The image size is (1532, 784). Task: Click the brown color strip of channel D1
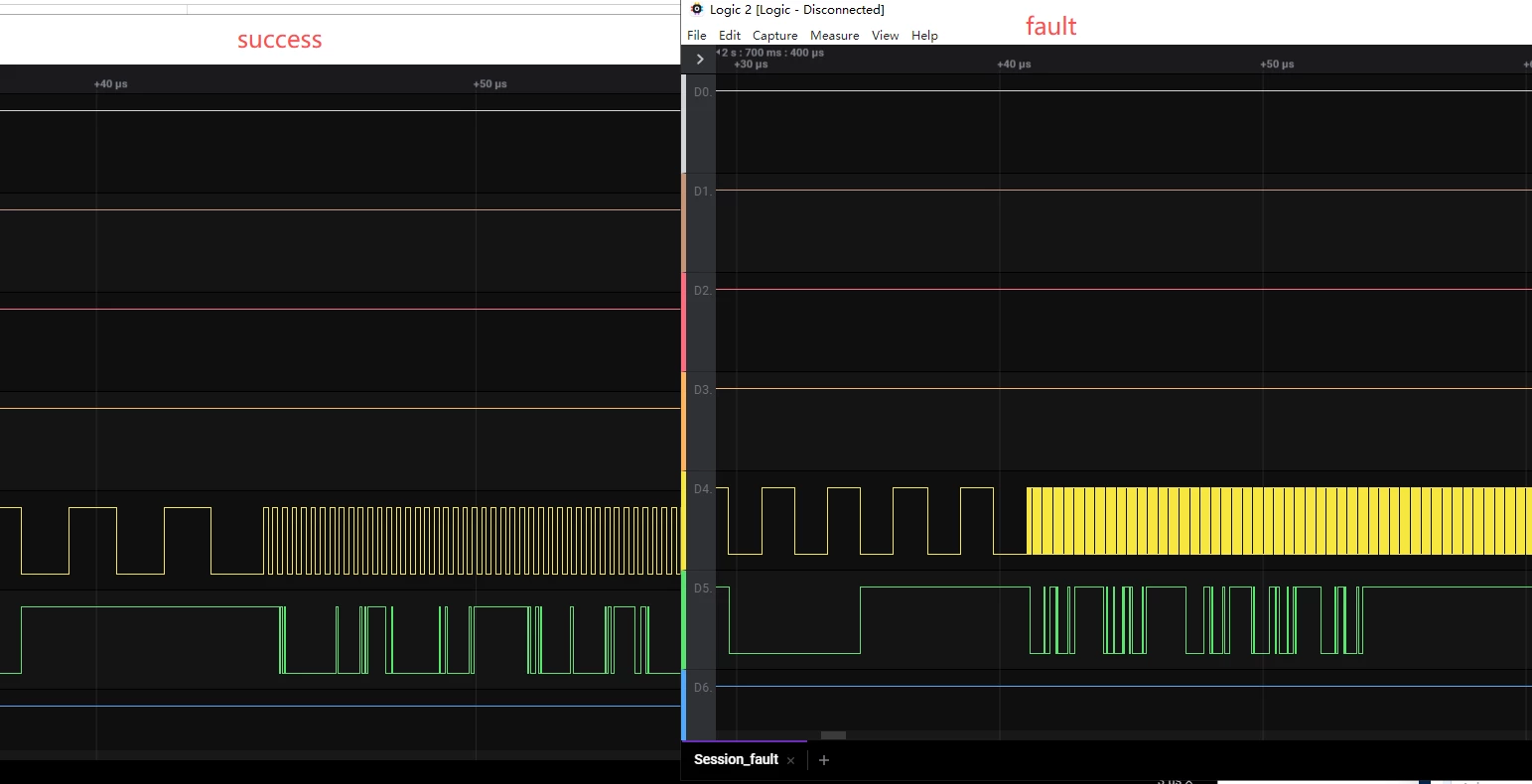[684, 223]
